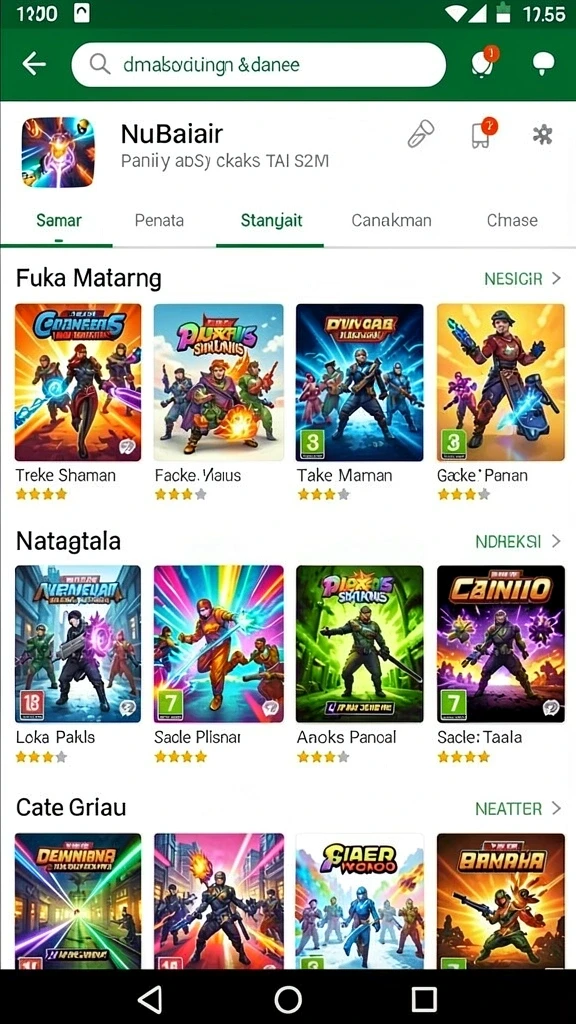Select the Stanyait tab

coord(271,221)
